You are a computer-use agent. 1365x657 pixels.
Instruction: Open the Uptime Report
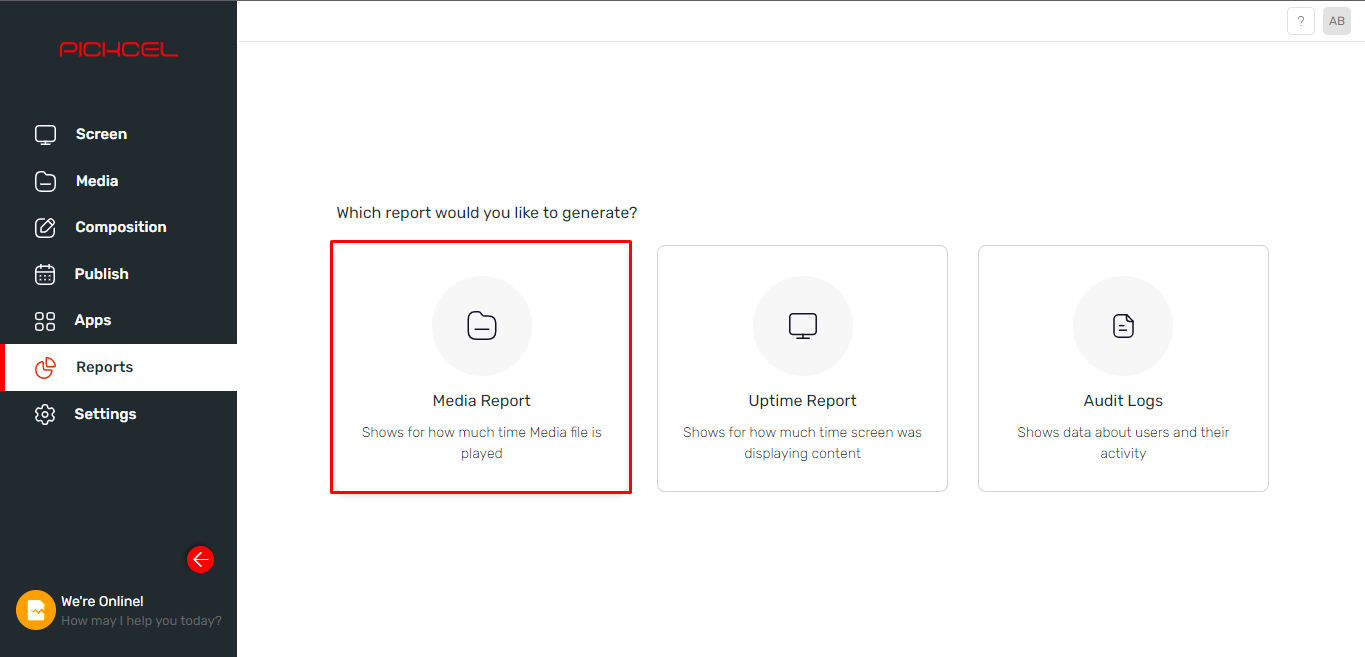802,368
